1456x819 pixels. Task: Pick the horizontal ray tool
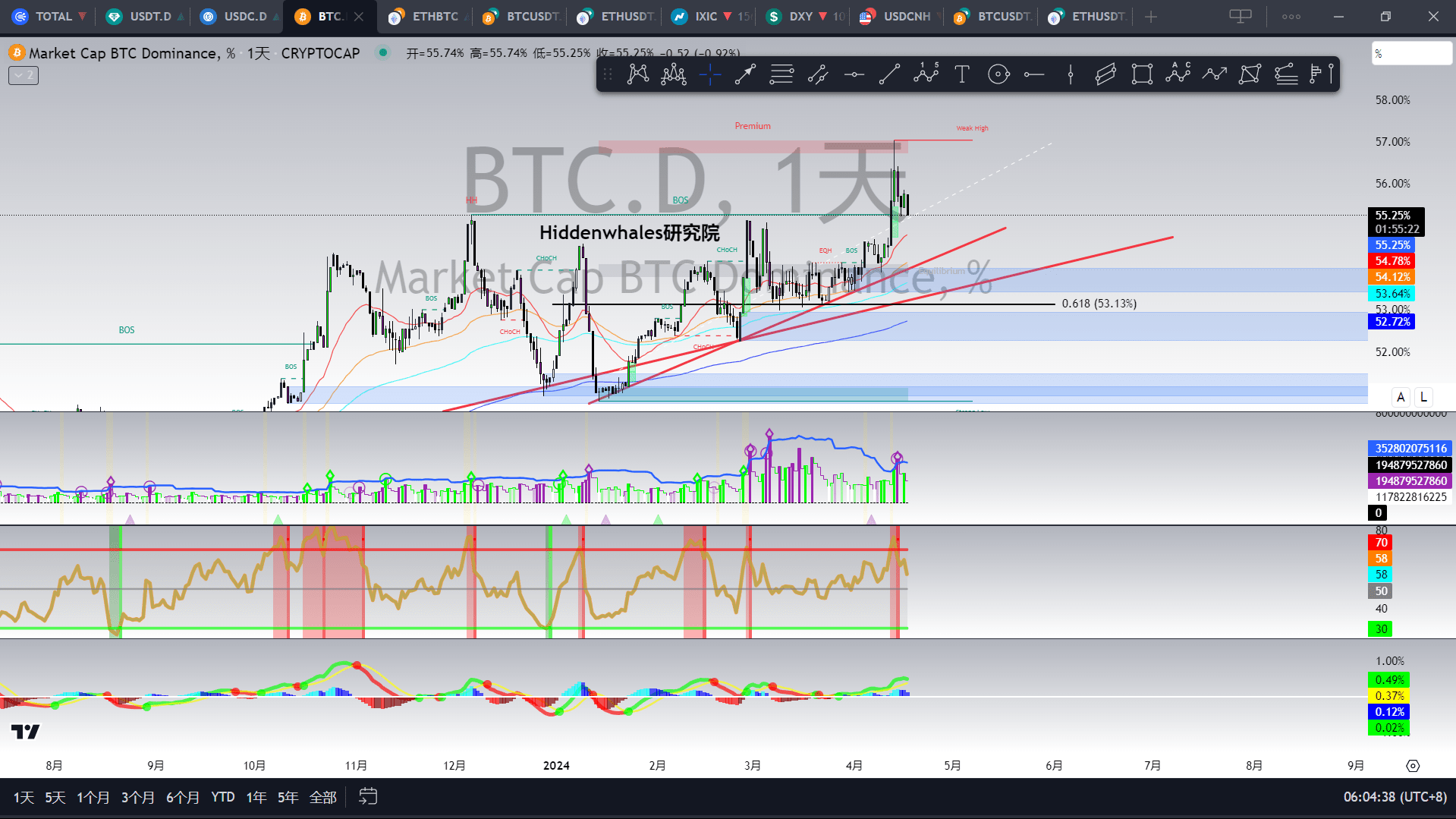click(1034, 74)
